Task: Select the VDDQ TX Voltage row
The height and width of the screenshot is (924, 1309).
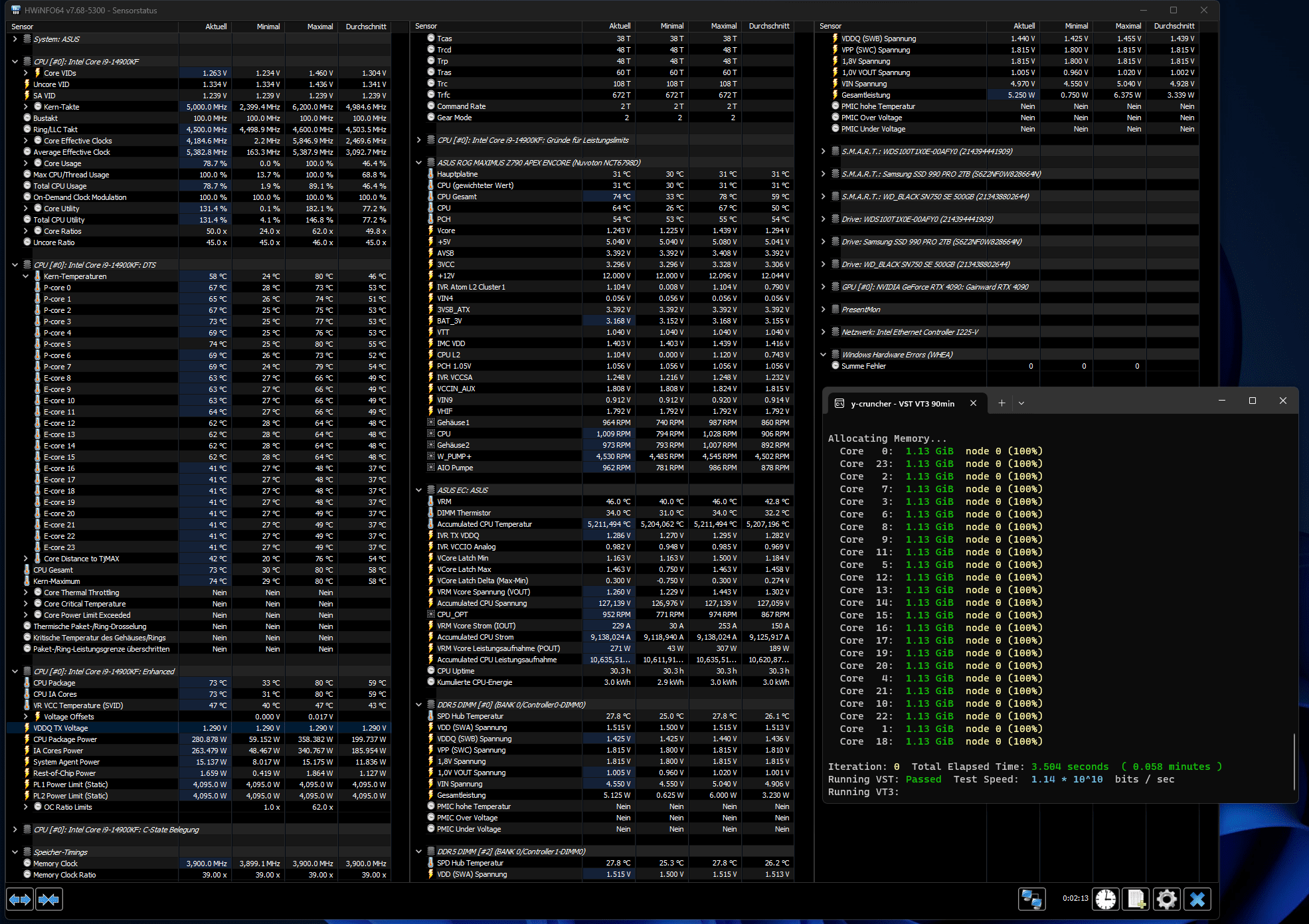Action: pyautogui.click(x=60, y=728)
